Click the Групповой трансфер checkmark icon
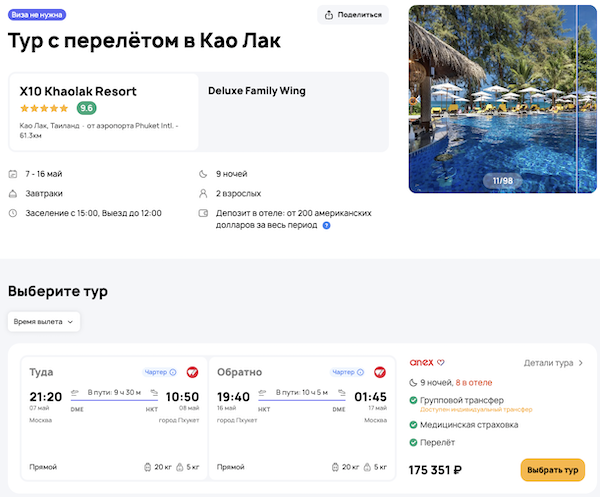This screenshot has width=600, height=497. tap(414, 401)
